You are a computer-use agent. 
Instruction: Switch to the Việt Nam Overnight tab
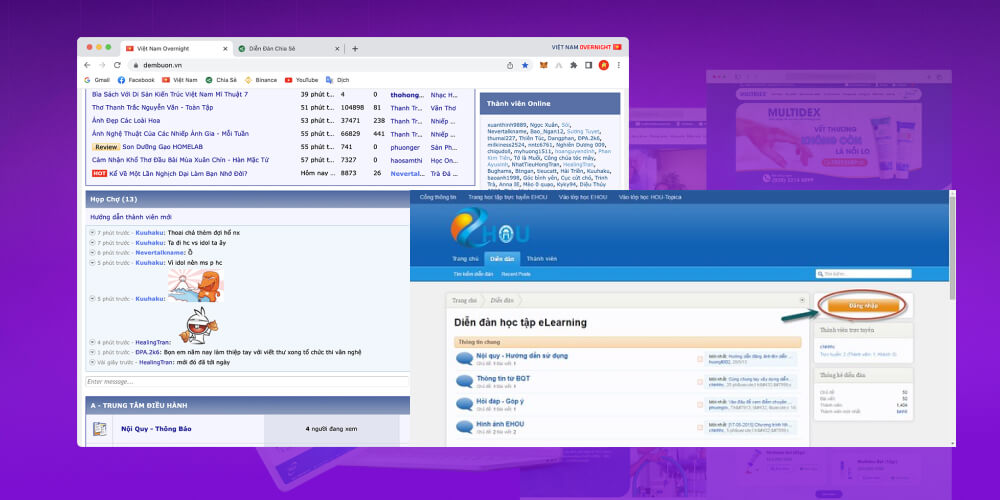coord(176,48)
